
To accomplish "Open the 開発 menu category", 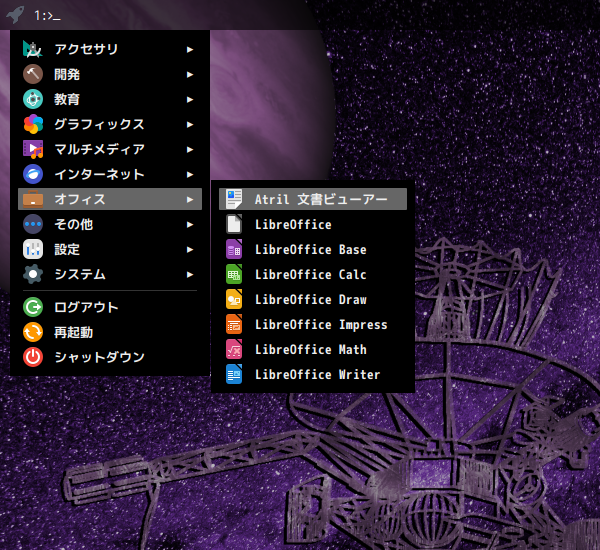I will tap(110, 74).
